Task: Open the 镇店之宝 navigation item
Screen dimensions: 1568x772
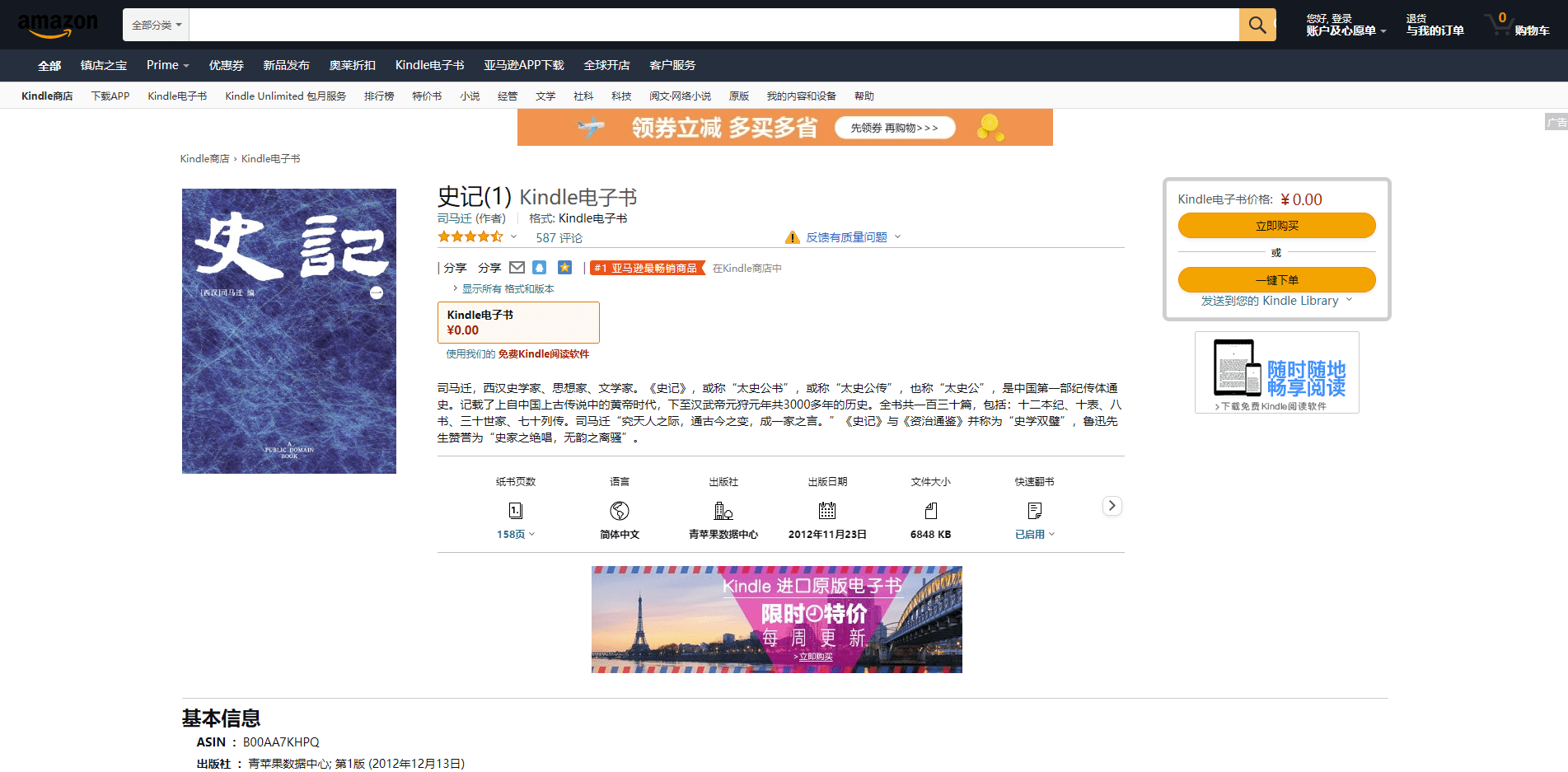Action: 104,65
